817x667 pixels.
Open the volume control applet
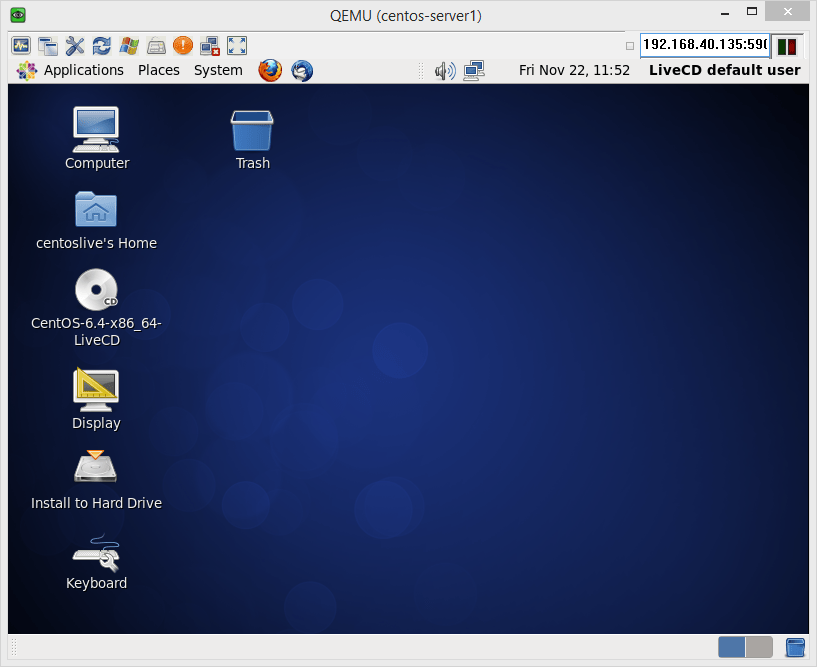coord(444,70)
